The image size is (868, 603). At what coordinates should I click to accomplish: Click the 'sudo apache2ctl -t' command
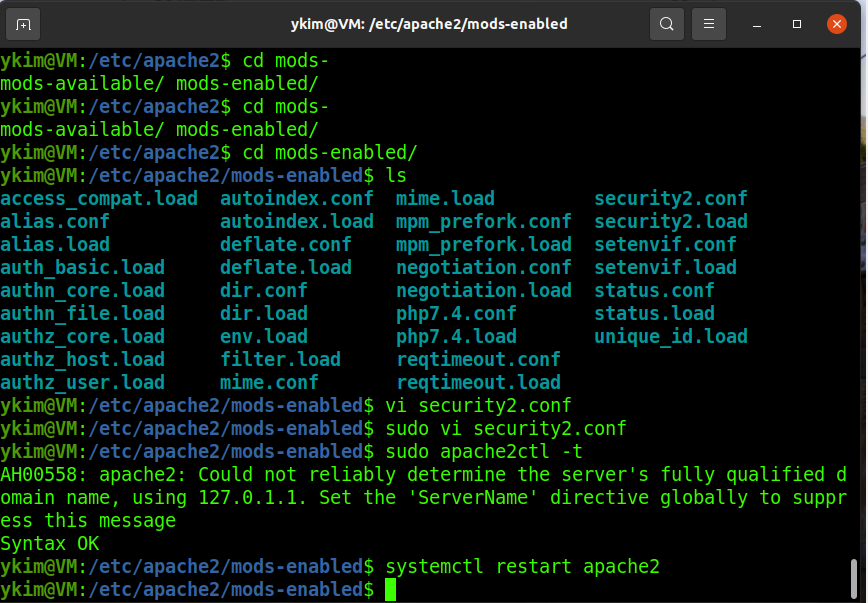pyautogui.click(x=484, y=452)
